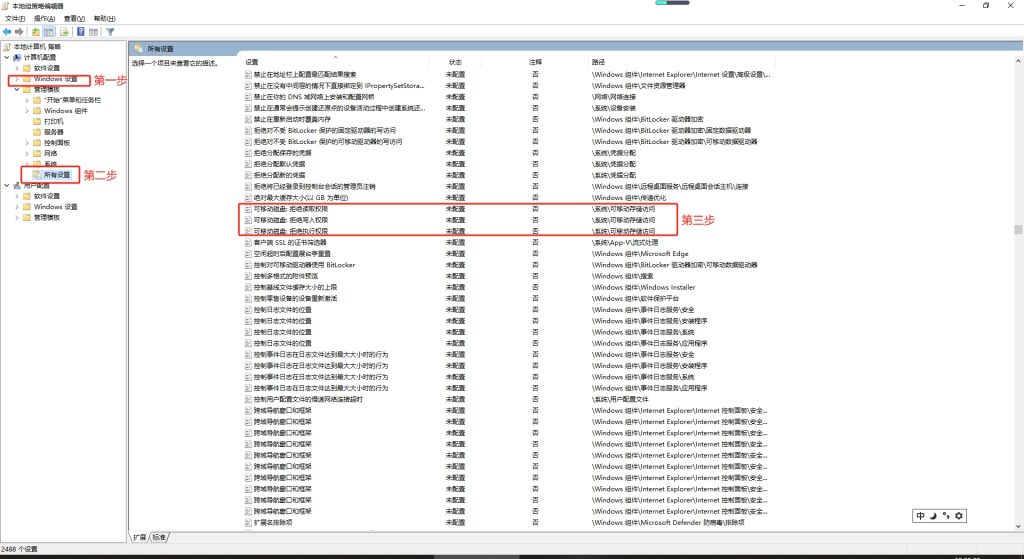This screenshot has width=1024, height=559.
Task: Select 禁止在重新启动时覆盖内存 setting
Action: (x=292, y=120)
